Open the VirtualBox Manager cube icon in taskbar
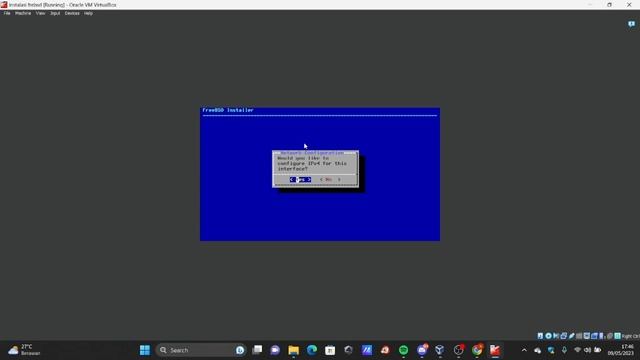640x360 pixels. (x=440, y=350)
